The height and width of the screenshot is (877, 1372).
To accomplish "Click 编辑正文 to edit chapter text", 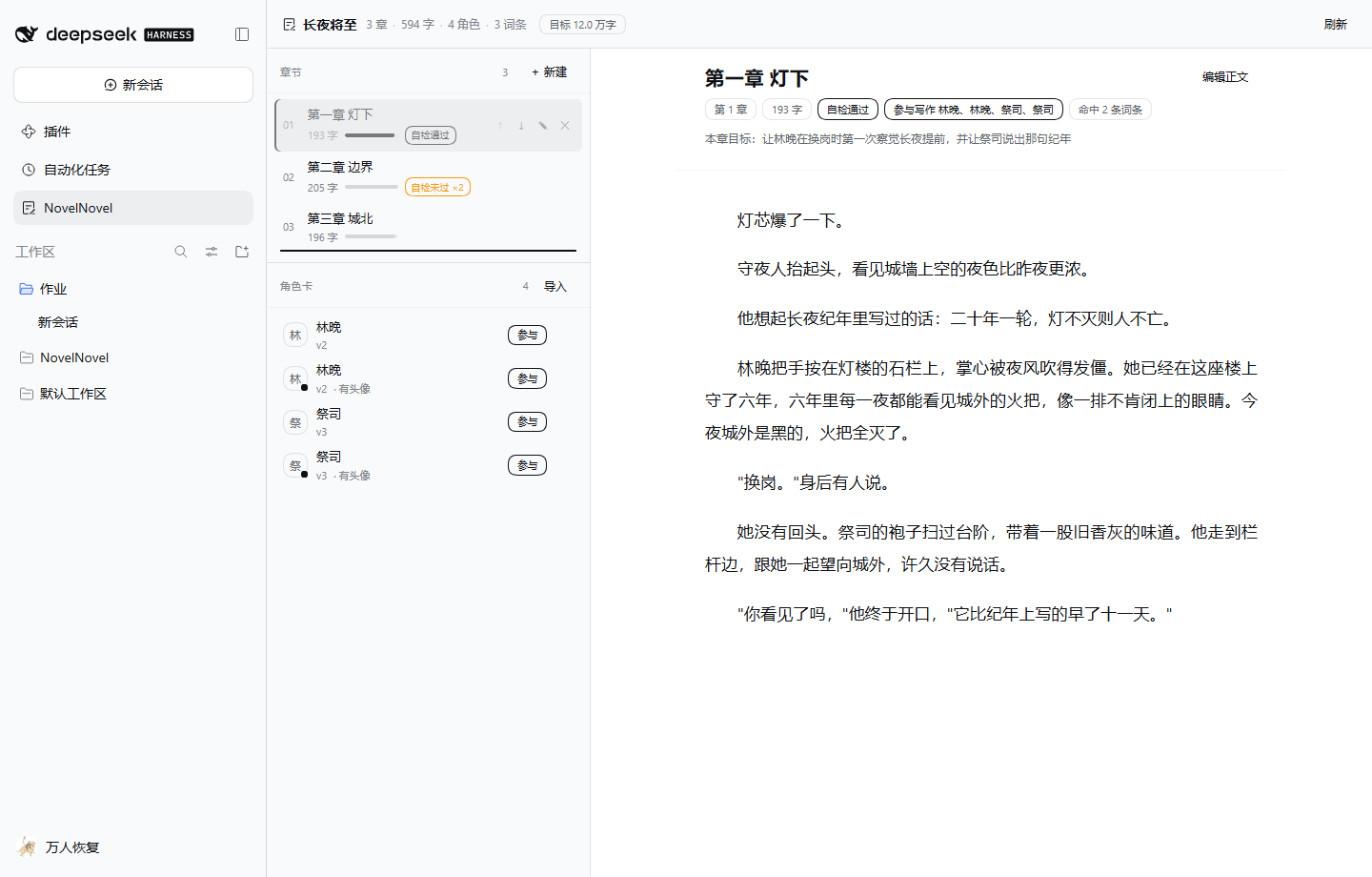I will (1225, 77).
